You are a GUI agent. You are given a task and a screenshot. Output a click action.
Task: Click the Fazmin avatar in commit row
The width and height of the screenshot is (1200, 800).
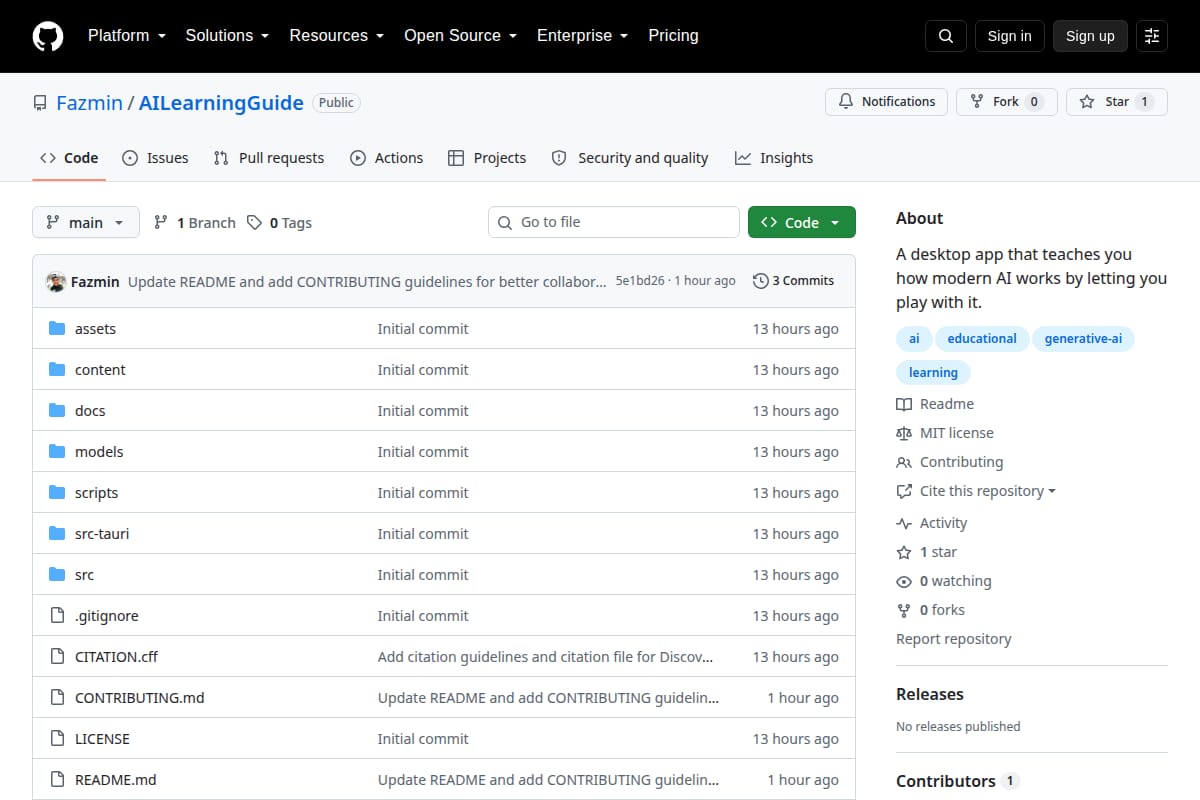pyautogui.click(x=56, y=281)
